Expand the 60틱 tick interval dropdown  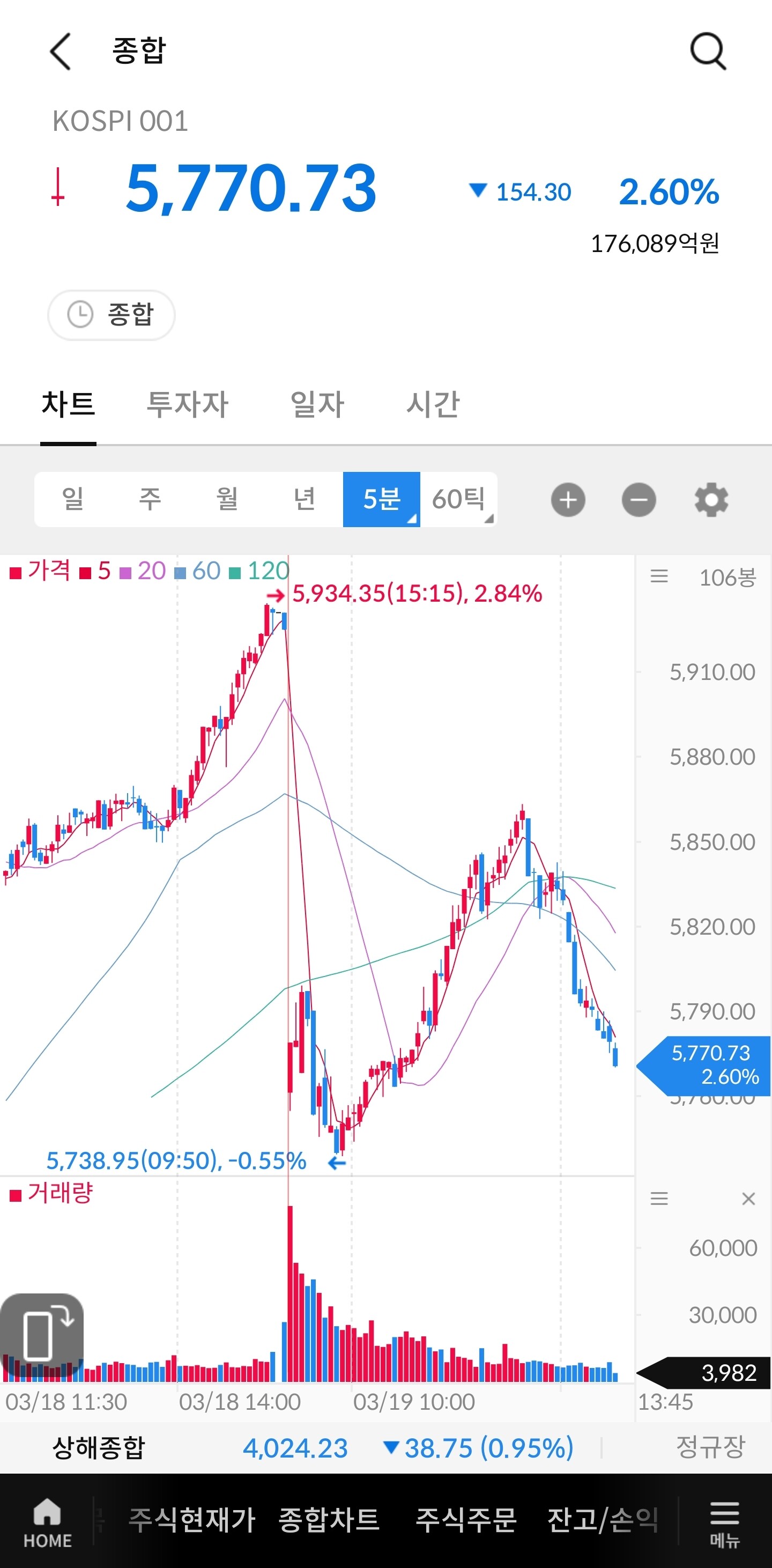459,499
